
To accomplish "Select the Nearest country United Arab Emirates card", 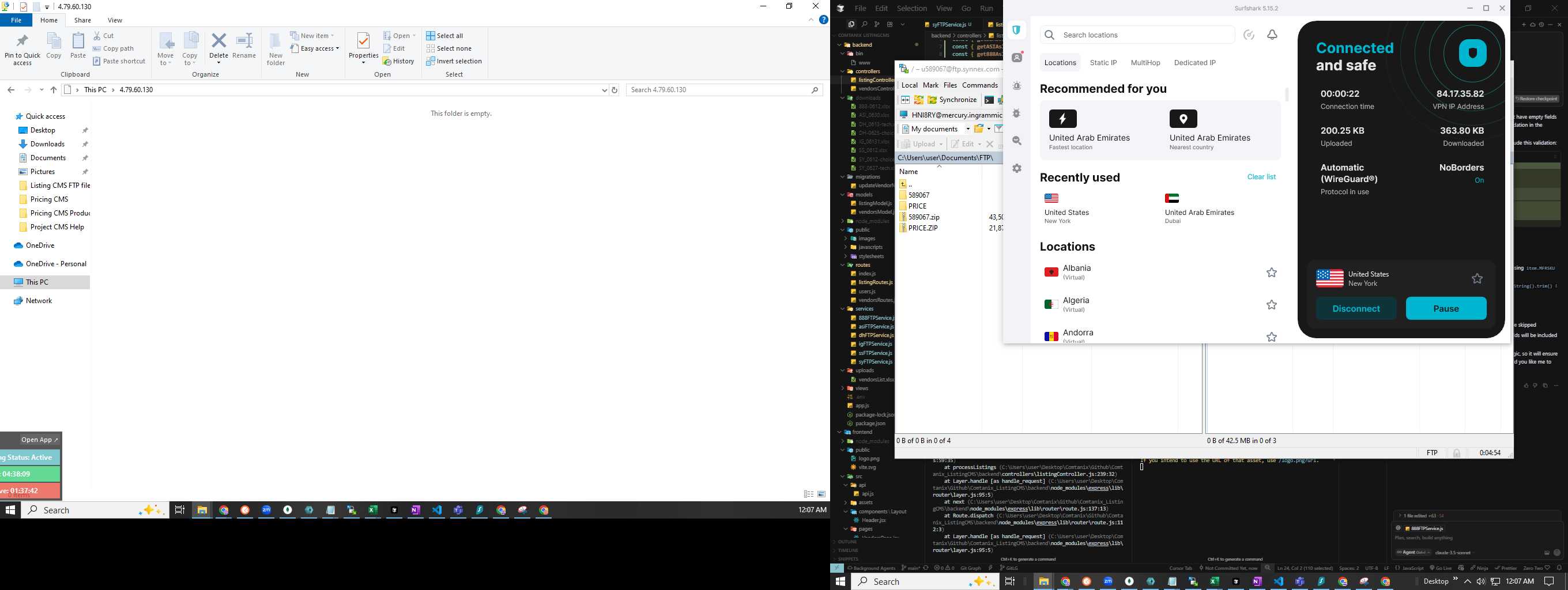I will point(1209,131).
